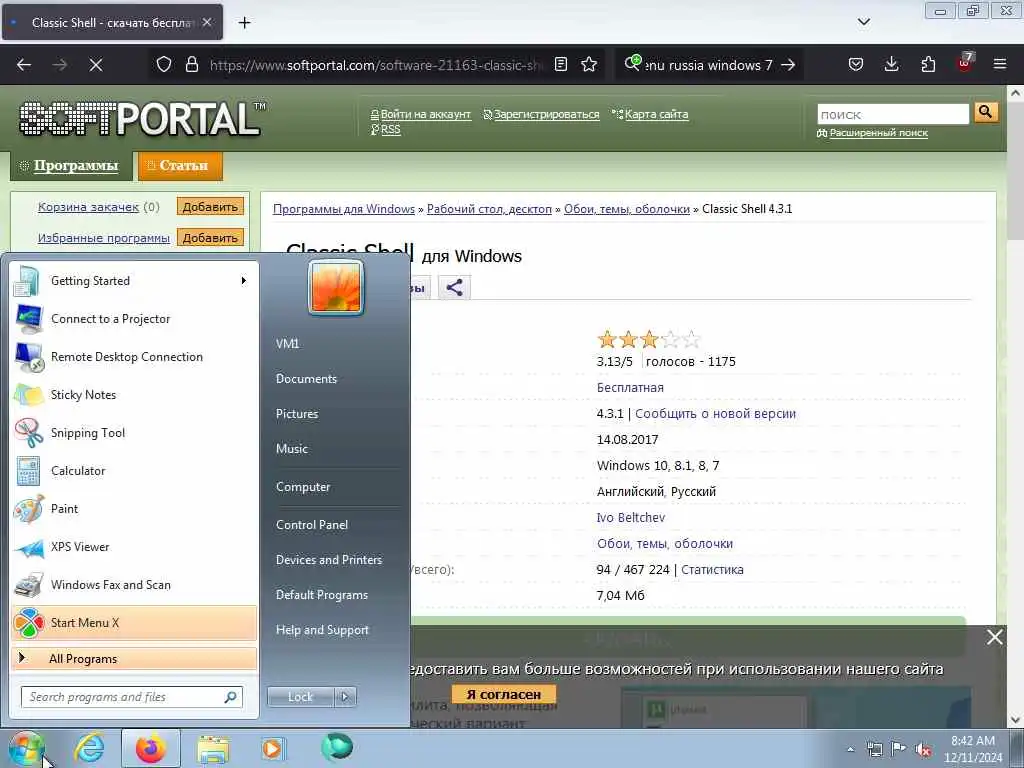Open Internet Explorer from taskbar
This screenshot has height=768, width=1024.
89,748
